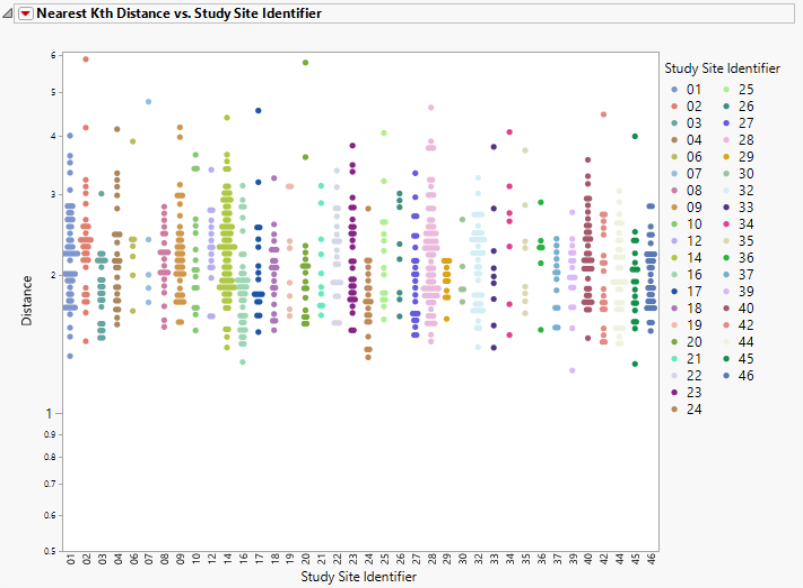Select legend entry 40
The width and height of the screenshot is (803, 588).
point(738,308)
